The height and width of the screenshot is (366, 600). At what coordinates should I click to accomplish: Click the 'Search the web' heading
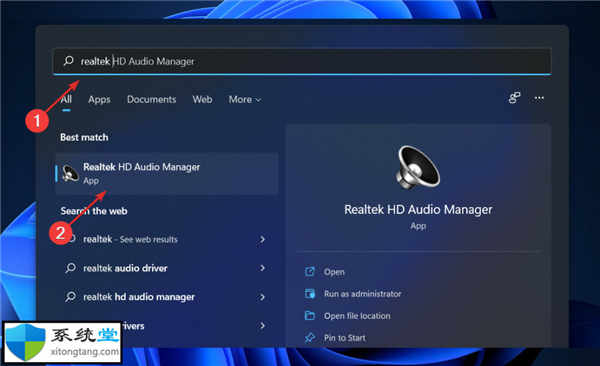coord(94,211)
